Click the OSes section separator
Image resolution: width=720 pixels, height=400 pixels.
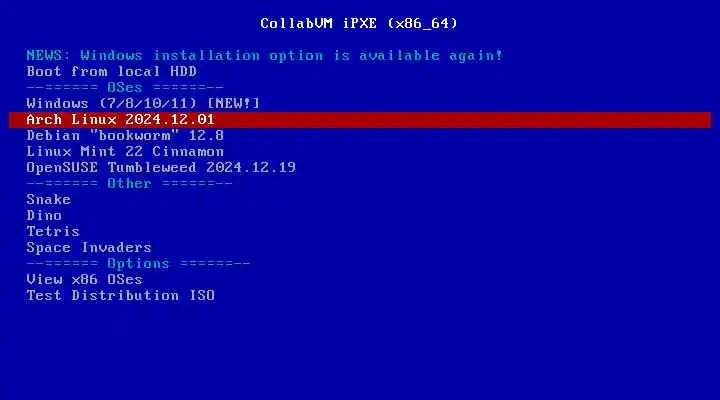(x=125, y=87)
